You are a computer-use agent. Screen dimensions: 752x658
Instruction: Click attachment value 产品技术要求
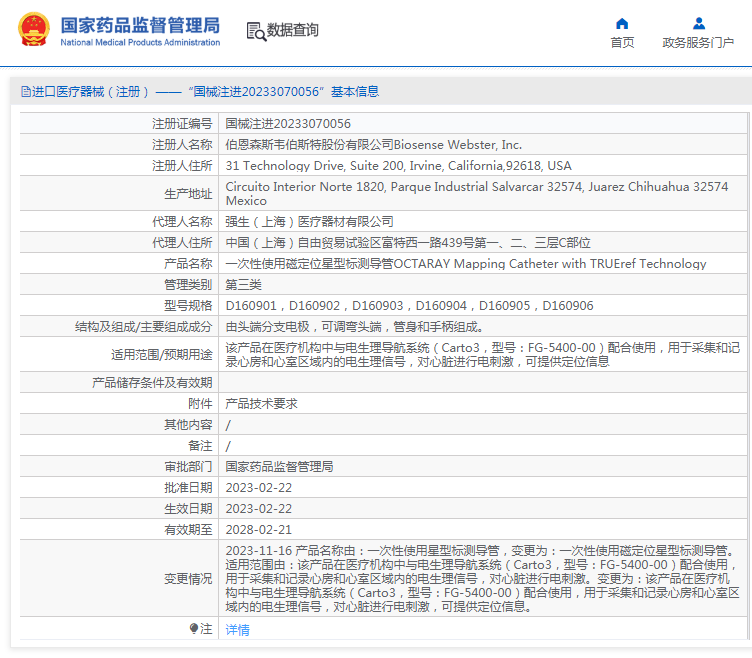pos(261,404)
